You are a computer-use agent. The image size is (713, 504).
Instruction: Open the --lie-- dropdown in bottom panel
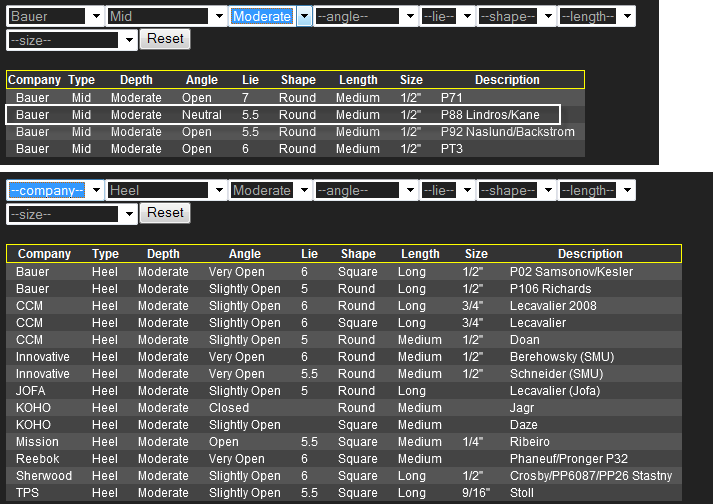pos(447,191)
